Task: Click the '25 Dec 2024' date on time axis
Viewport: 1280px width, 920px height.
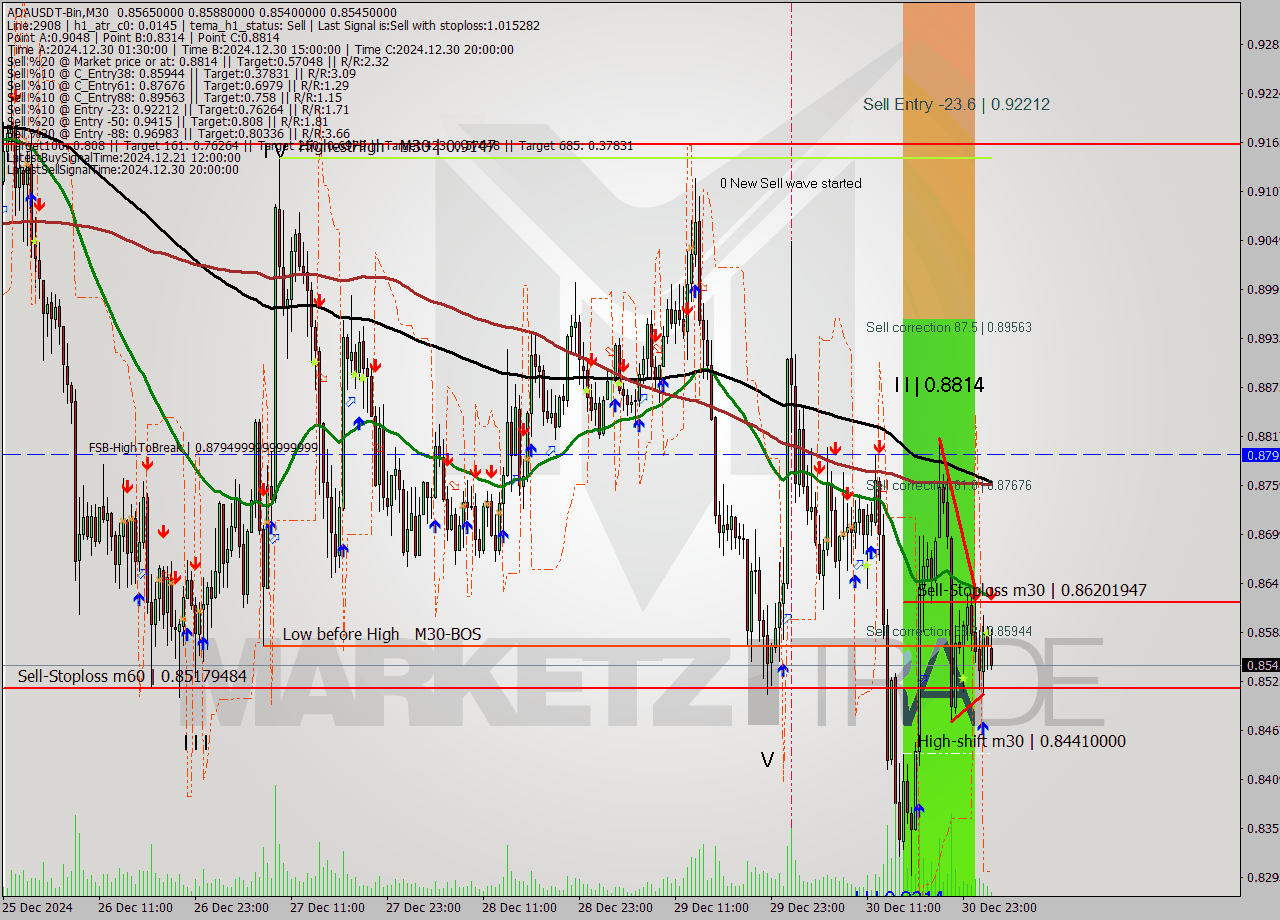Action: (37, 908)
